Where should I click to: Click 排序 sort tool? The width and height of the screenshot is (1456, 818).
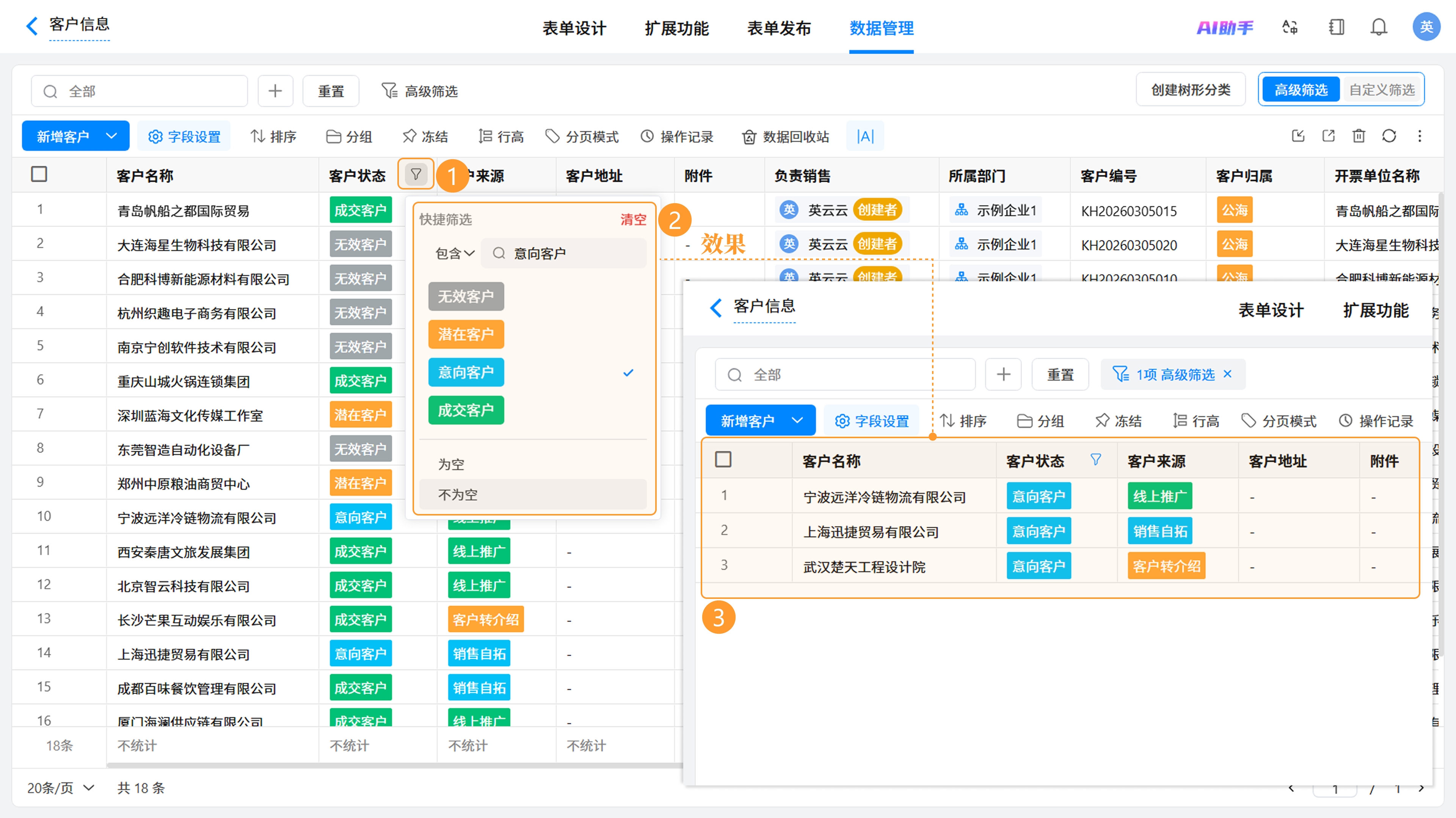click(273, 136)
